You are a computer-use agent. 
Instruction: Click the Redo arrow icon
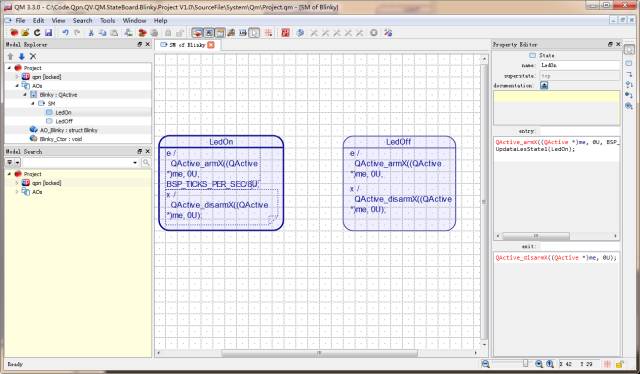pyautogui.click(x=77, y=33)
